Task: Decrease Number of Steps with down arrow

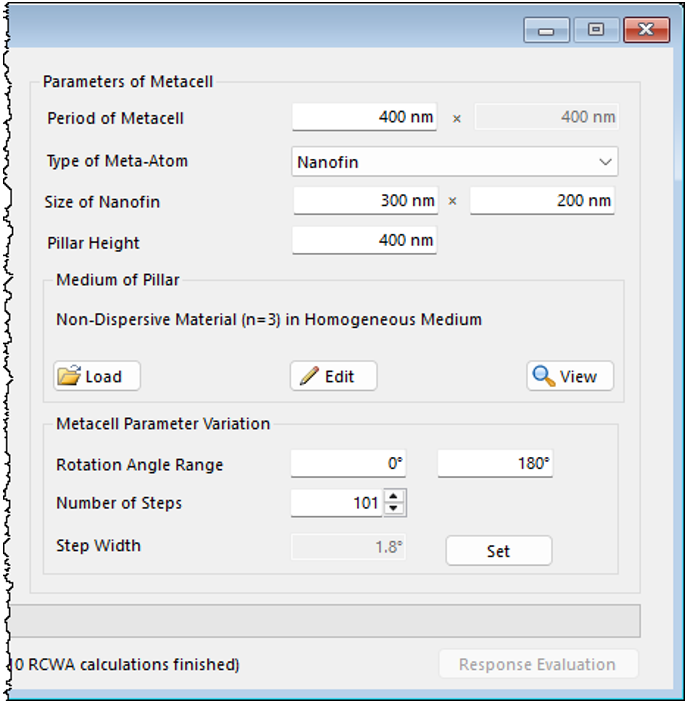Action: (x=395, y=509)
